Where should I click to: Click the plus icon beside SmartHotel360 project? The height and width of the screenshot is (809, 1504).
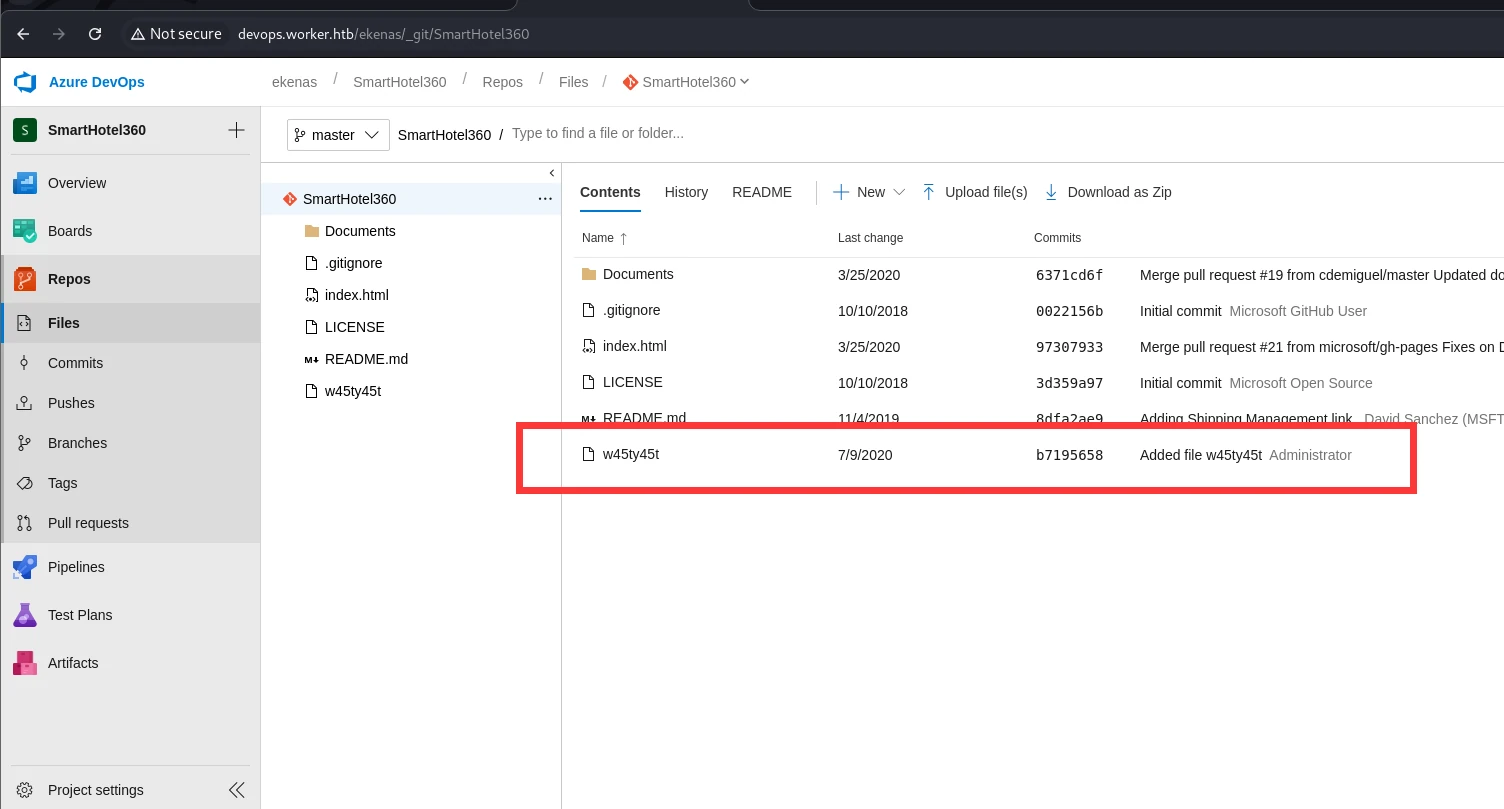tap(236, 130)
